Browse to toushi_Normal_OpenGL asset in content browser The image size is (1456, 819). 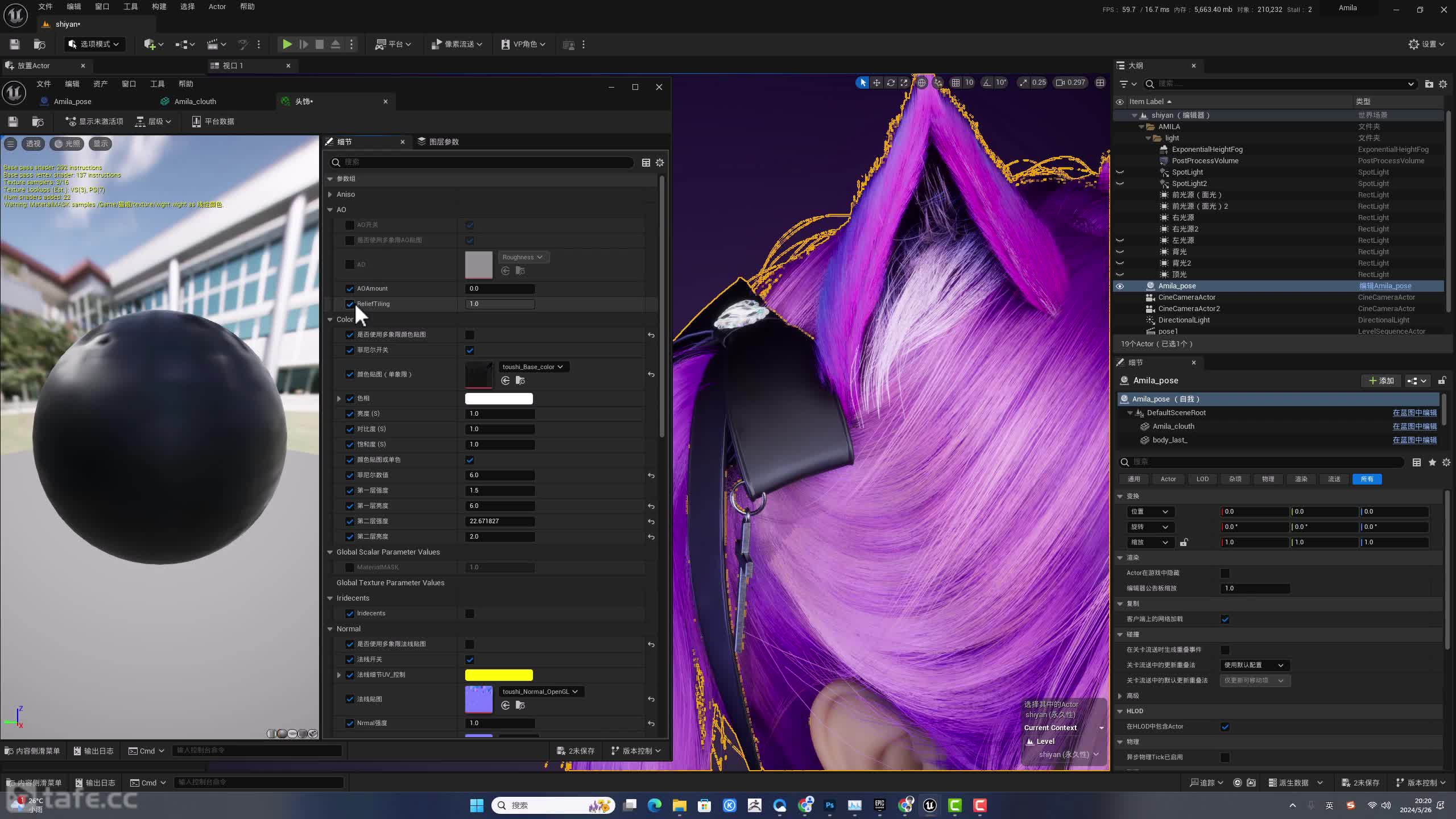pos(520,705)
